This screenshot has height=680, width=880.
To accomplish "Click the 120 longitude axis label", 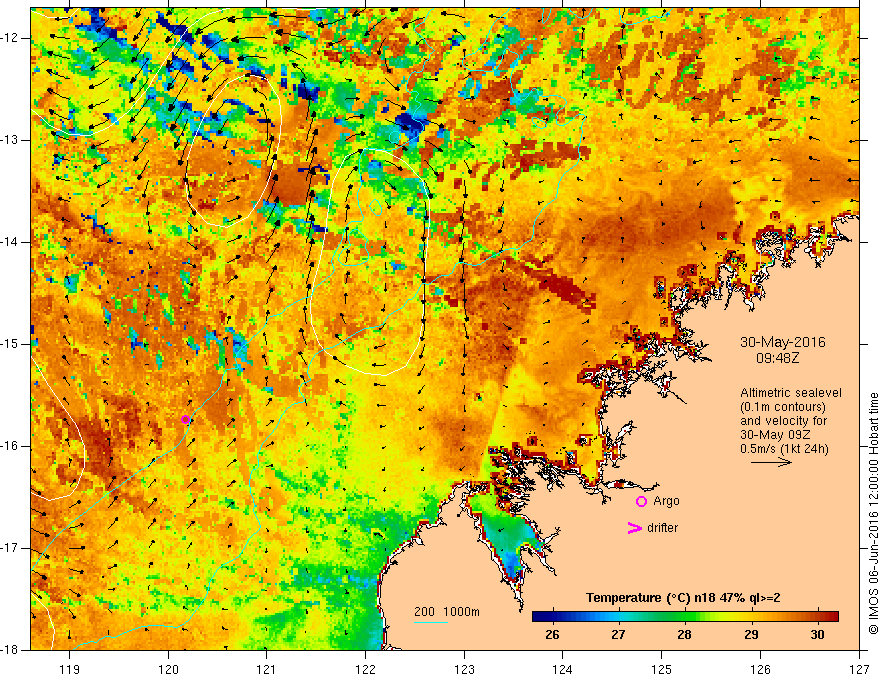I will [168, 669].
